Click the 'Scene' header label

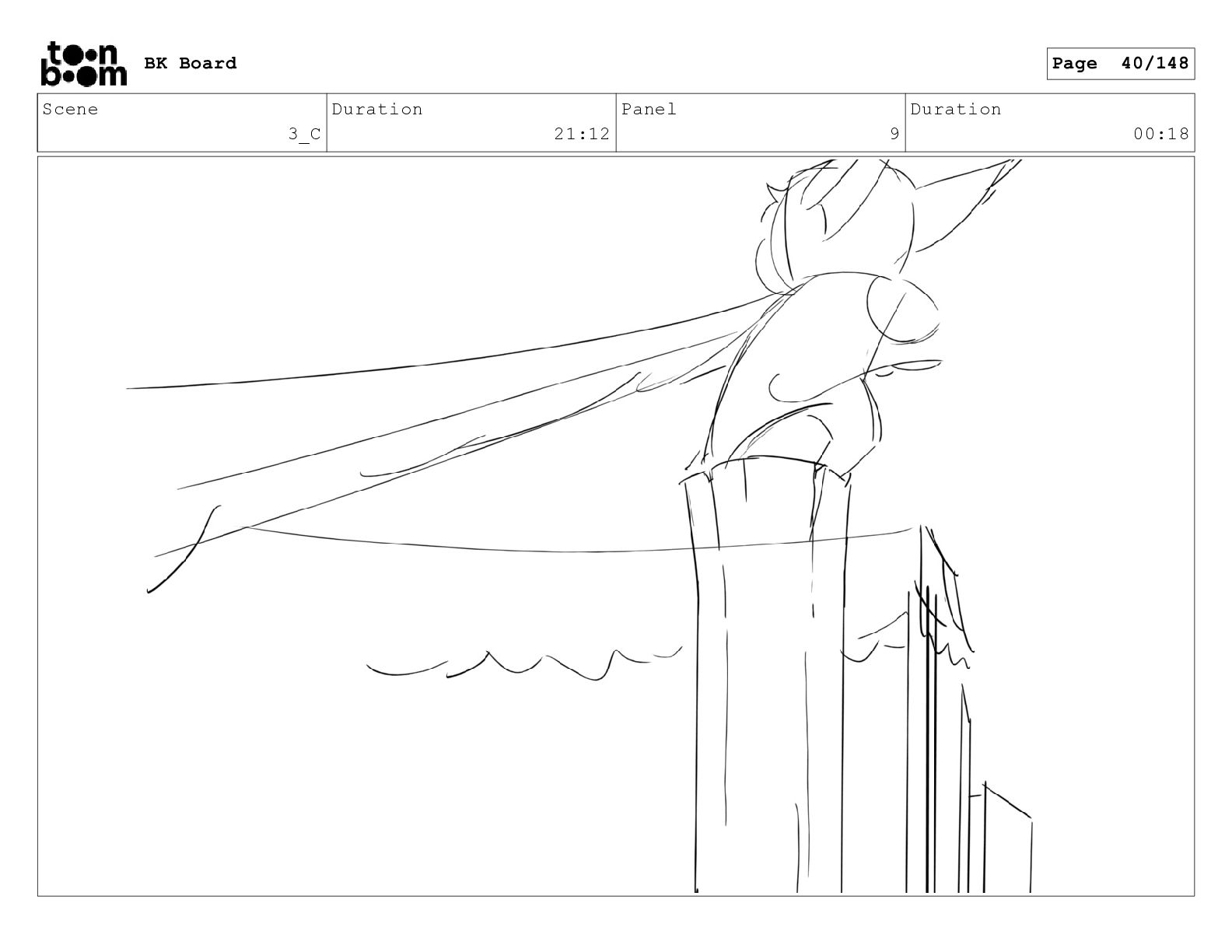[x=71, y=109]
